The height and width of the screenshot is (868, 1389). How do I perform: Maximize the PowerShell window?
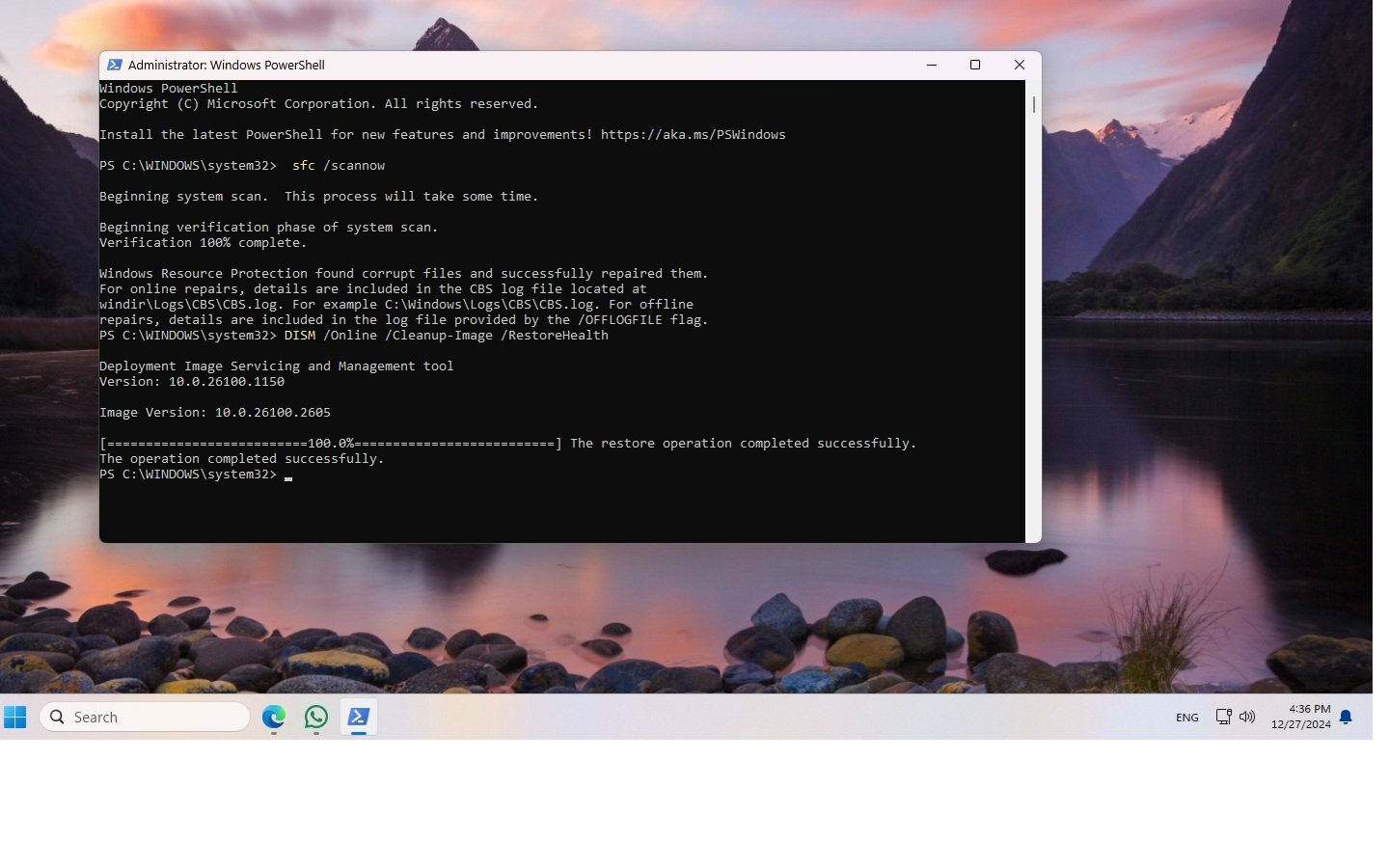tap(975, 65)
